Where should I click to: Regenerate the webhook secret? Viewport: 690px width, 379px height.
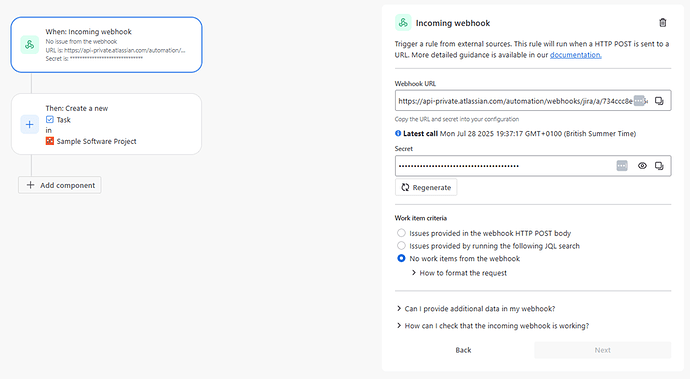[x=426, y=188]
